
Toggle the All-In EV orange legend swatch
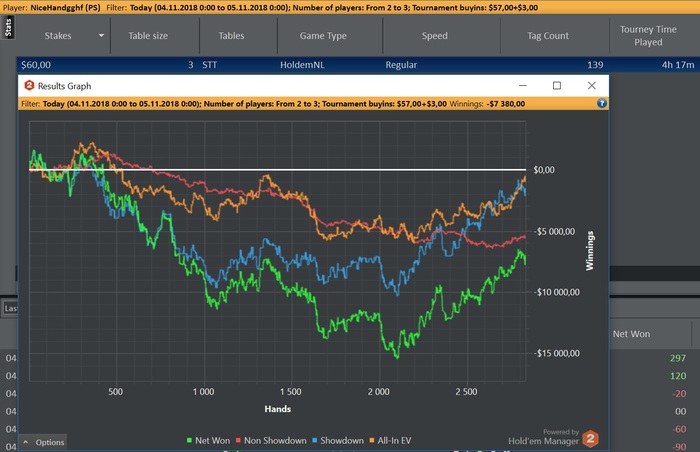click(372, 440)
